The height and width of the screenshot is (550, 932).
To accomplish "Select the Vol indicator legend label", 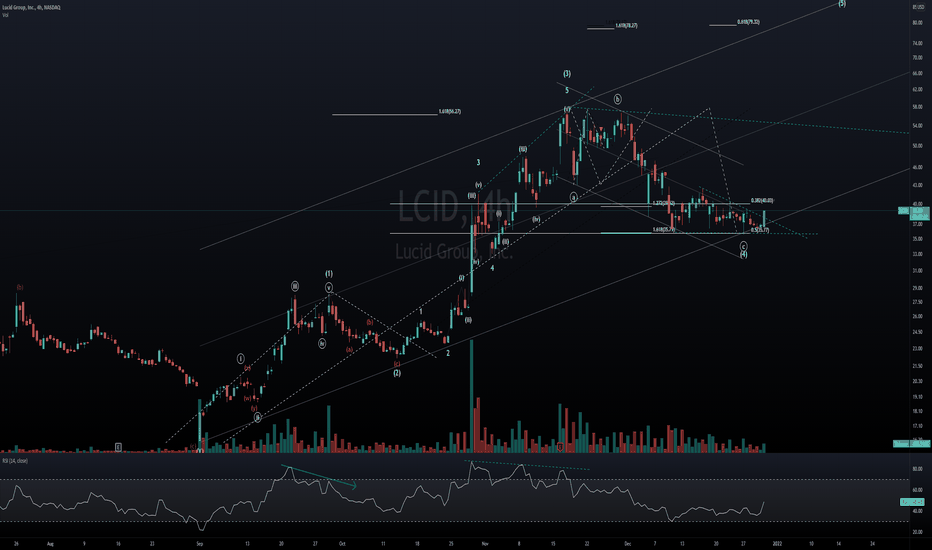I will [x=5, y=15].
